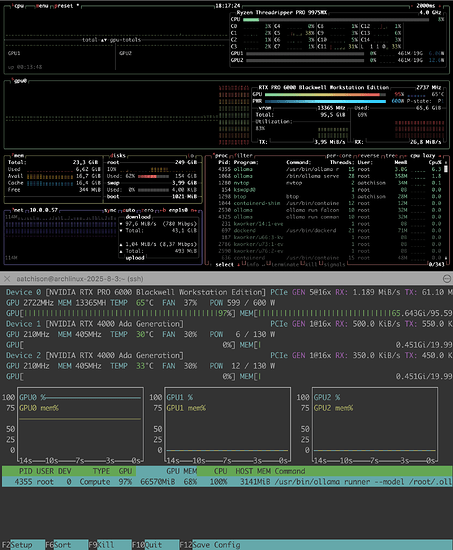This screenshot has height=550, width=453.
Task: Toggle reverse sorting in proc box
Action: click(368, 155)
